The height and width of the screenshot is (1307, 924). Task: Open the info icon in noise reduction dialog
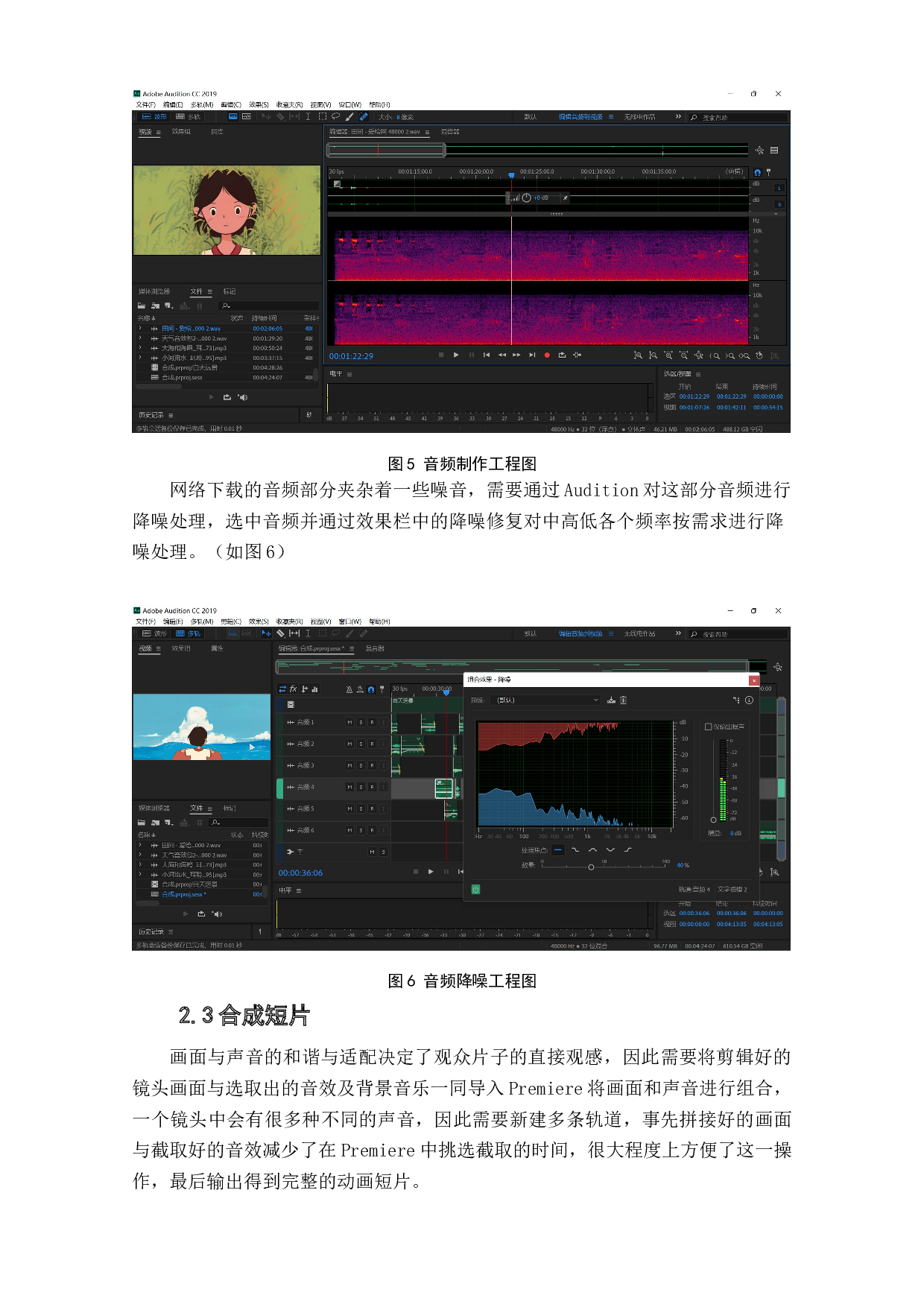click(749, 700)
